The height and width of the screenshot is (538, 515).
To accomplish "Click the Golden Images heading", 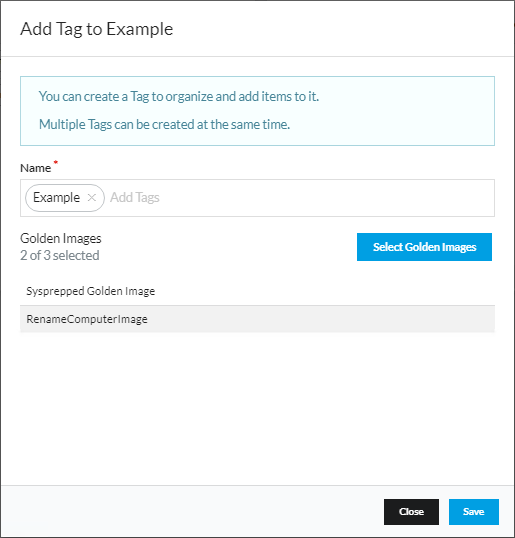I will coord(61,238).
